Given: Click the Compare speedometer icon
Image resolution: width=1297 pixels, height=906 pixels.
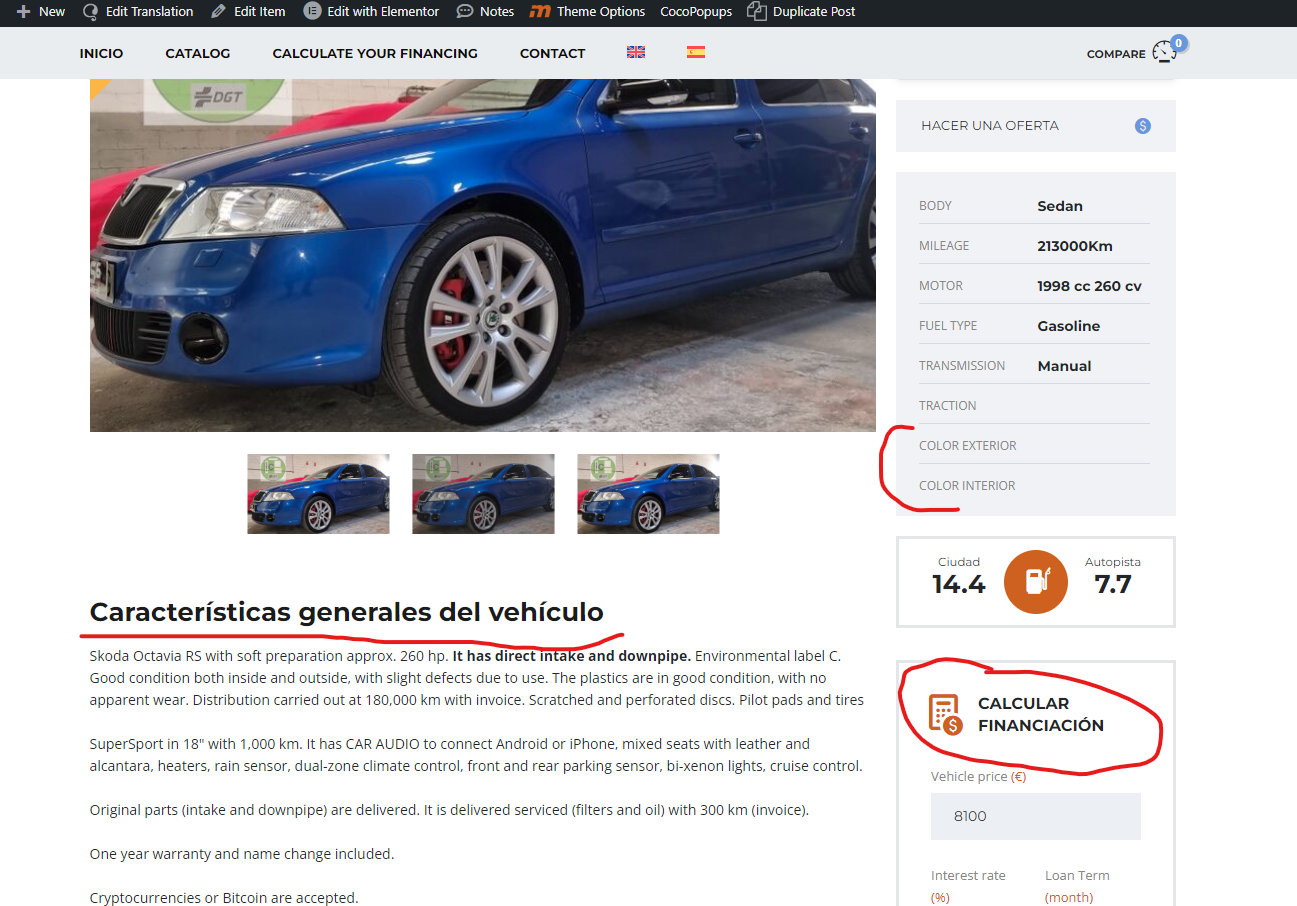Looking at the screenshot, I should pyautogui.click(x=1164, y=53).
